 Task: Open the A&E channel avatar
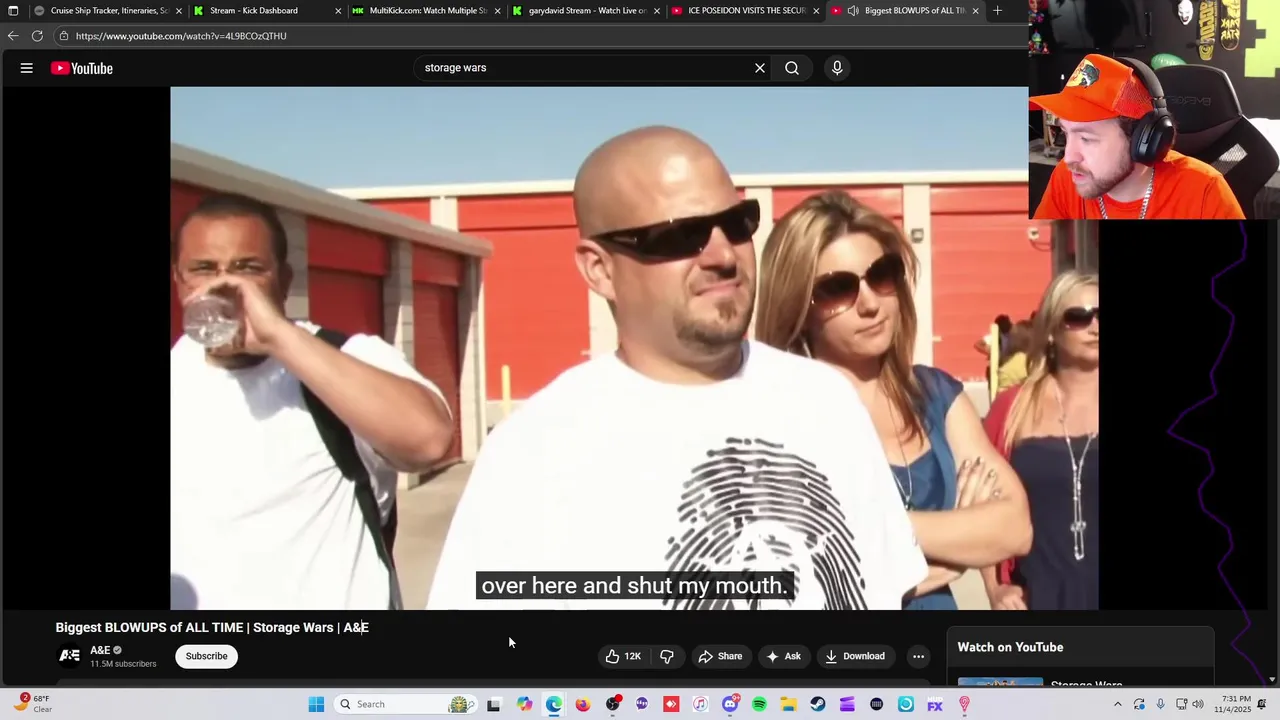pyautogui.click(x=69, y=656)
